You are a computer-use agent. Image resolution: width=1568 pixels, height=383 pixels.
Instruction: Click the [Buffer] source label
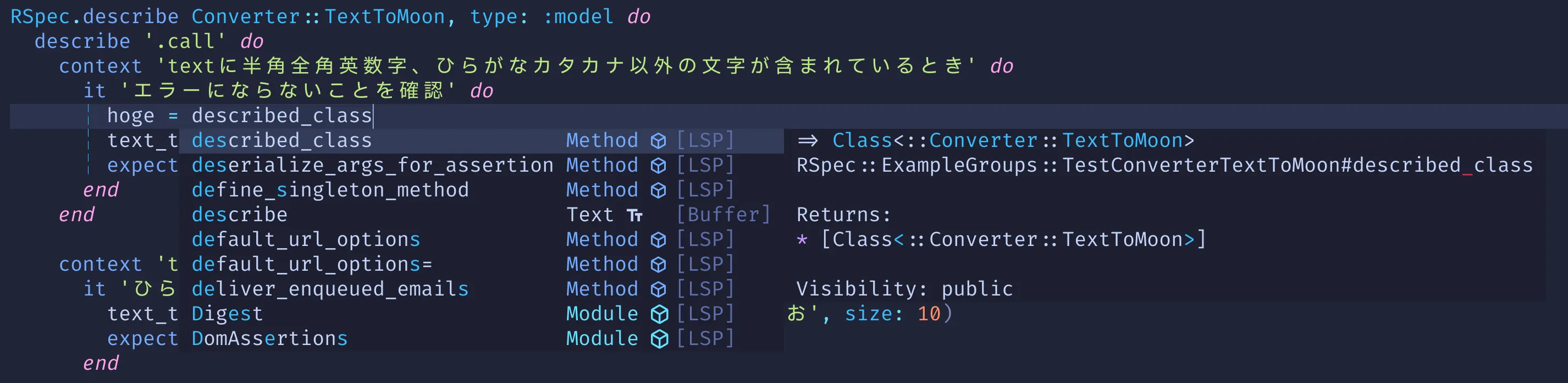(726, 214)
